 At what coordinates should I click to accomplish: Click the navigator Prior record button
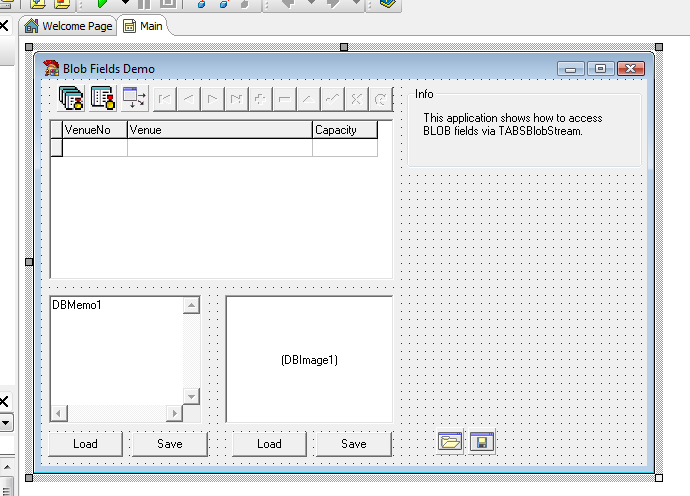click(189, 98)
